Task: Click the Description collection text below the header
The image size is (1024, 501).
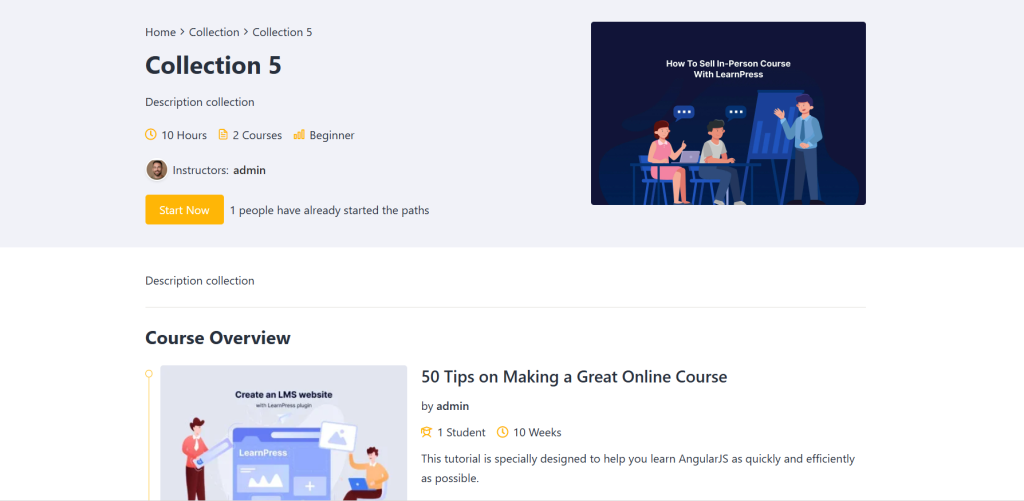Action: 200,281
